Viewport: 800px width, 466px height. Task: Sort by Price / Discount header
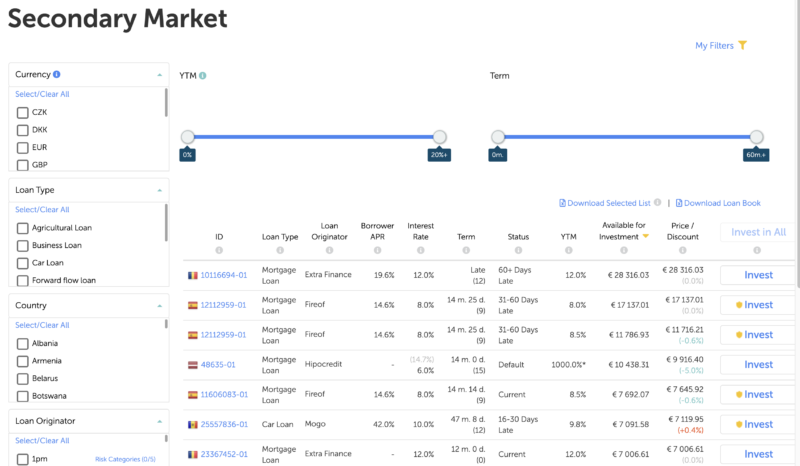tap(683, 231)
